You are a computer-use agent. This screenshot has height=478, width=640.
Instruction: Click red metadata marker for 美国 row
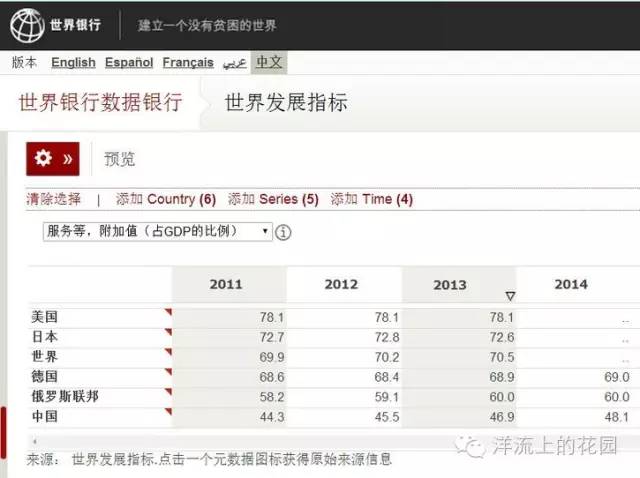(x=168, y=312)
